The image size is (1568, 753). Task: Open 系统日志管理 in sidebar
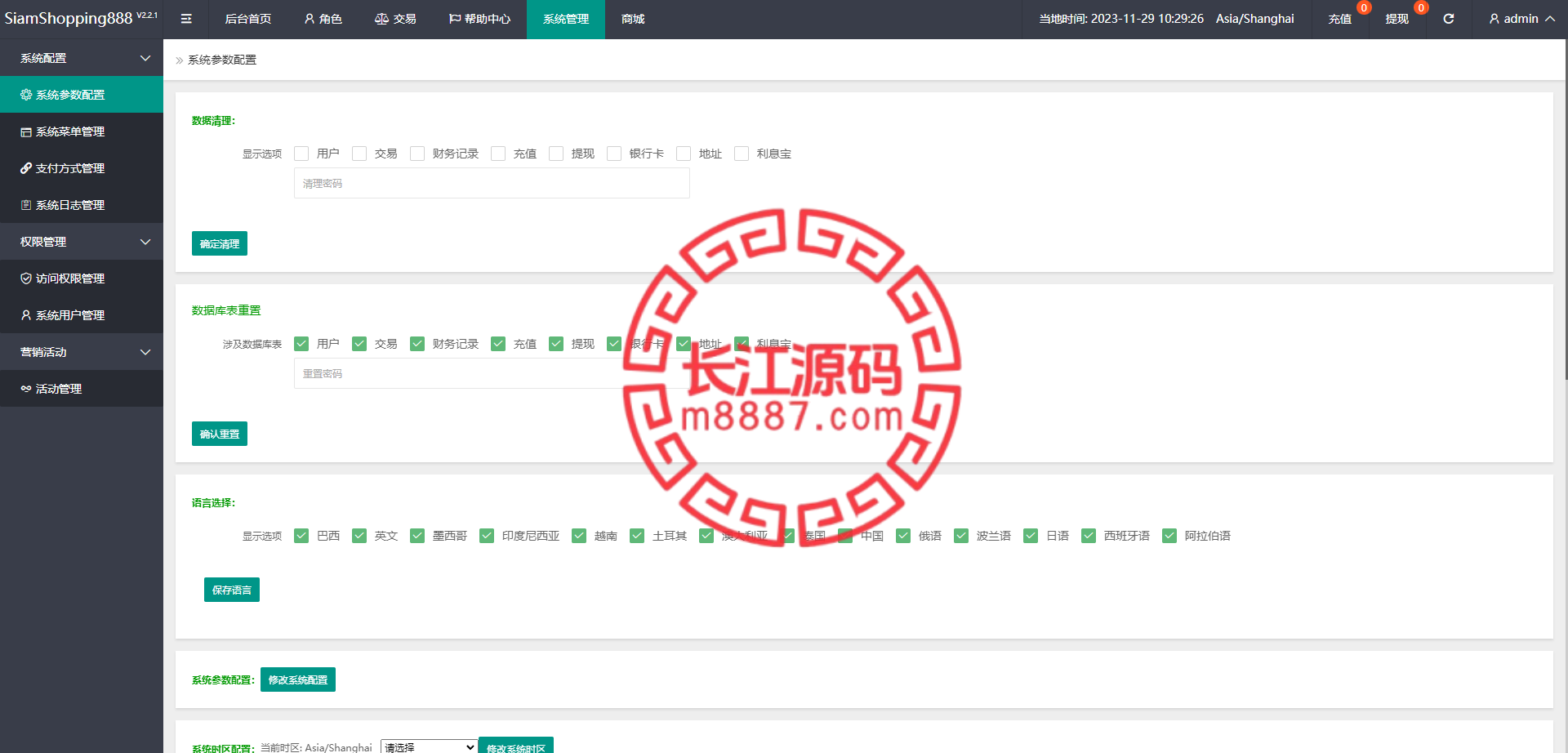click(82, 205)
